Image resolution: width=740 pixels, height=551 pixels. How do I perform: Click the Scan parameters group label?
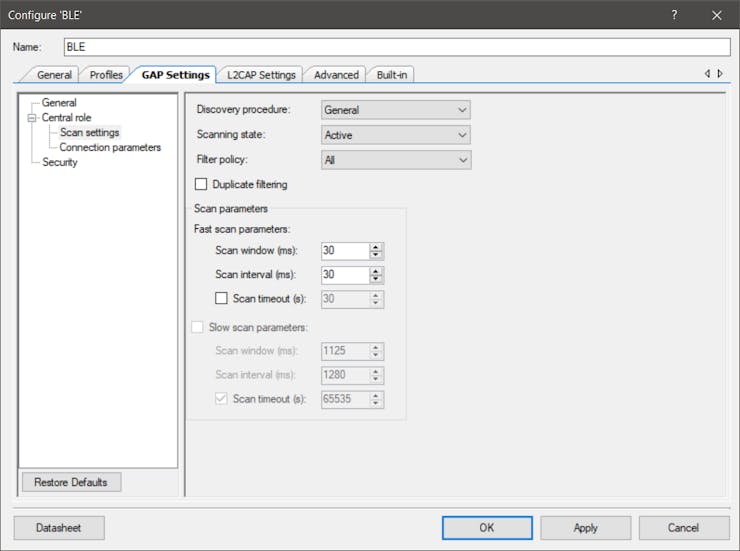pyautogui.click(x=231, y=209)
